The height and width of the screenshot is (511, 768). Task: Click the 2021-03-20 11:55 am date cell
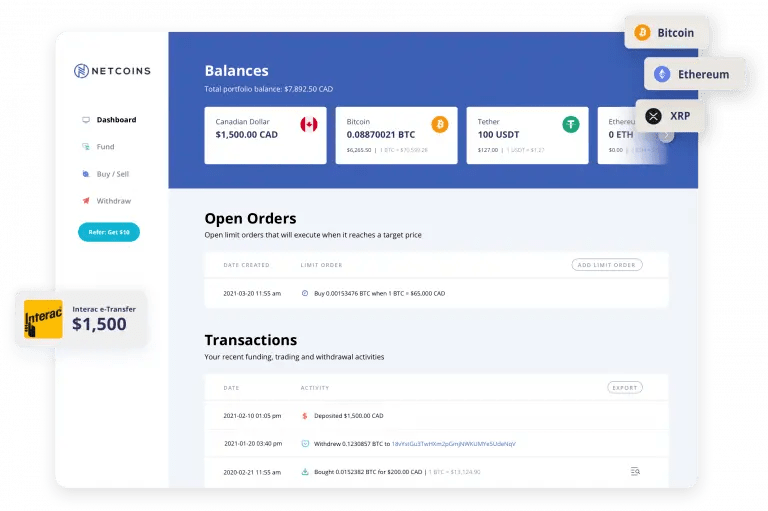(x=252, y=293)
